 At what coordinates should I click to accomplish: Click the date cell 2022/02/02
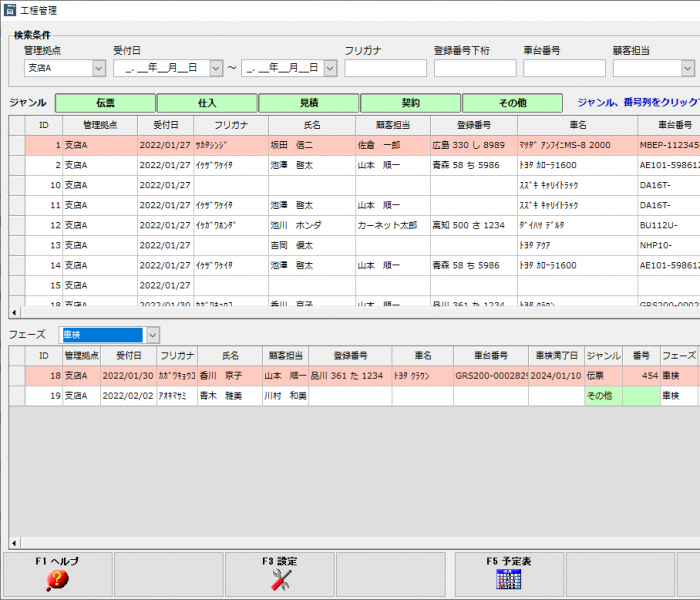[x=129, y=396]
